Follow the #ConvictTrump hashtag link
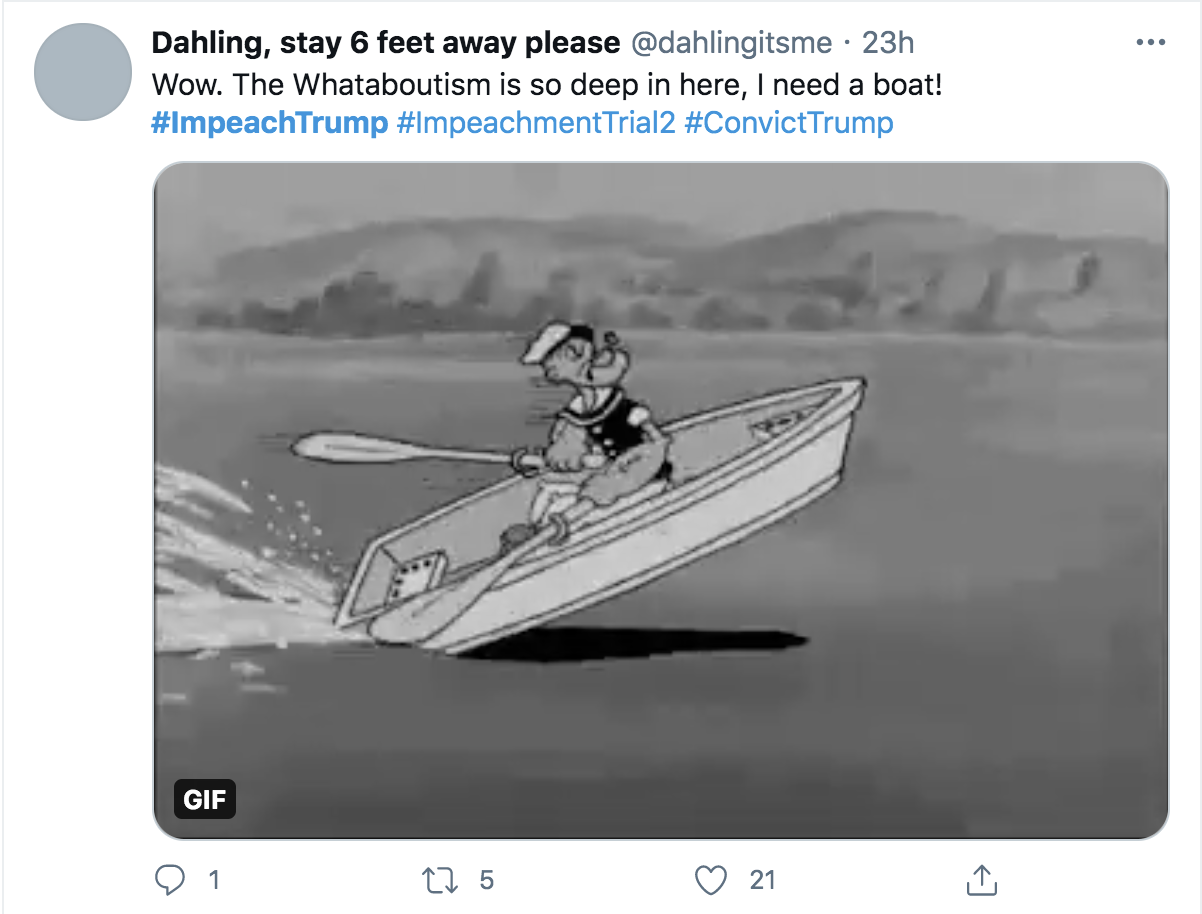1202x914 pixels. click(x=789, y=123)
